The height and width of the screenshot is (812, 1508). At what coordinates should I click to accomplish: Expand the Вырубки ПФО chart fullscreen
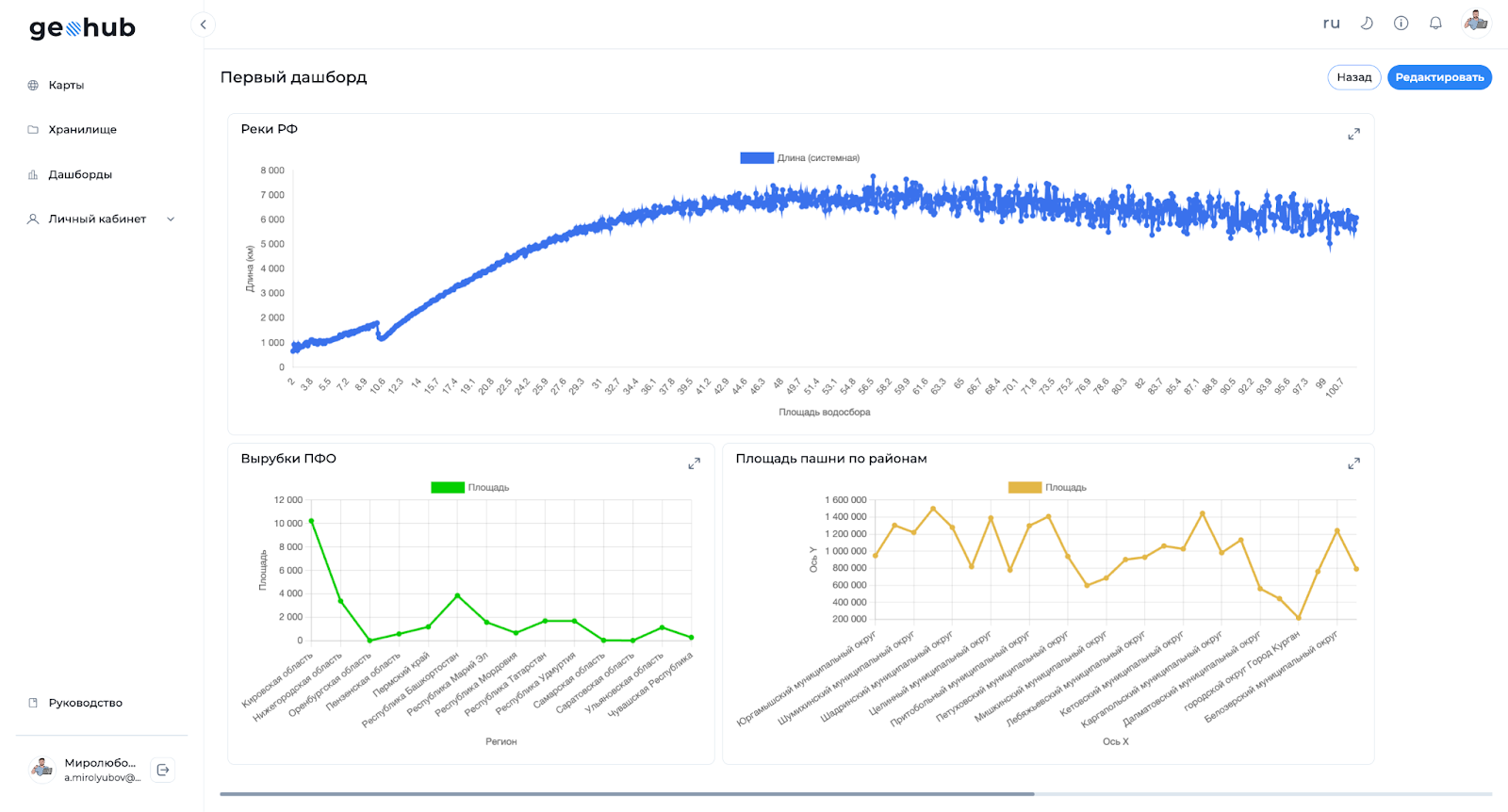coord(694,463)
